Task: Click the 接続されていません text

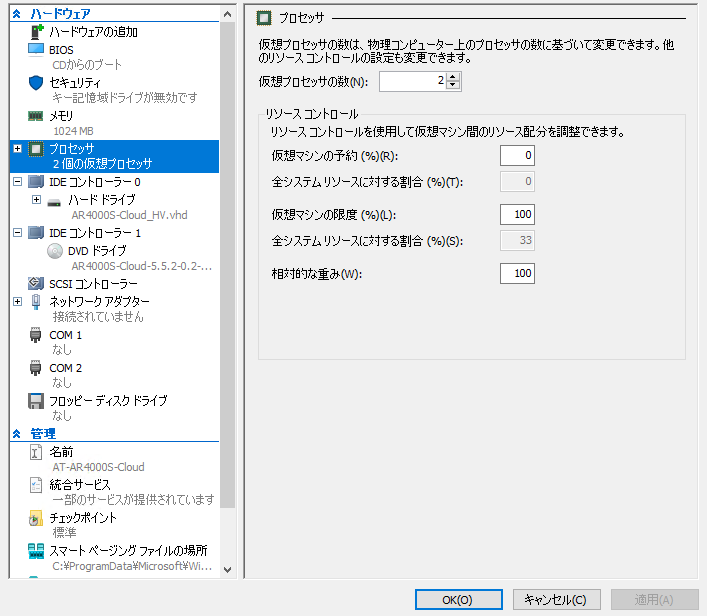Action: [x=98, y=317]
